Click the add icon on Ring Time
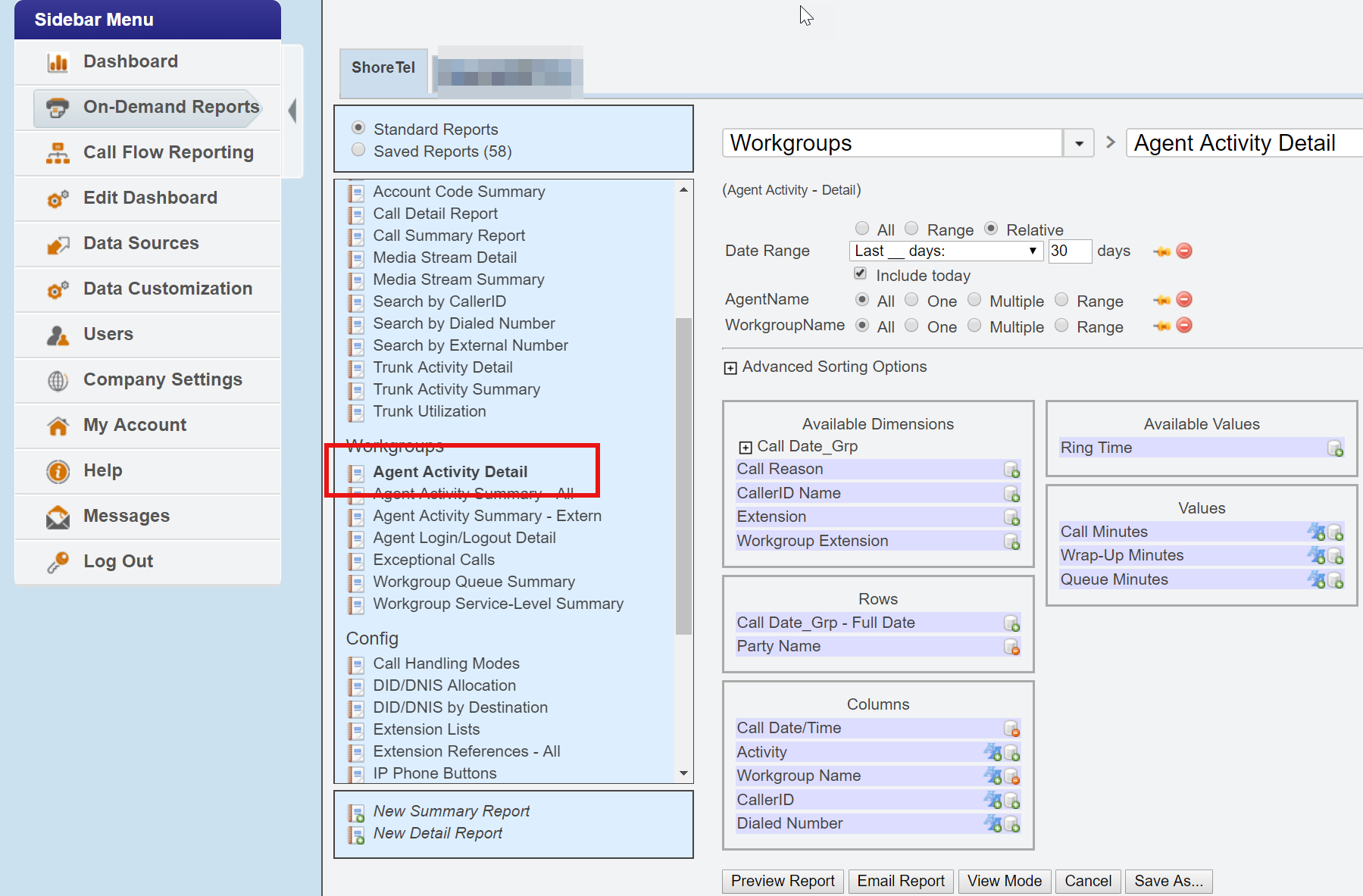 click(1335, 448)
